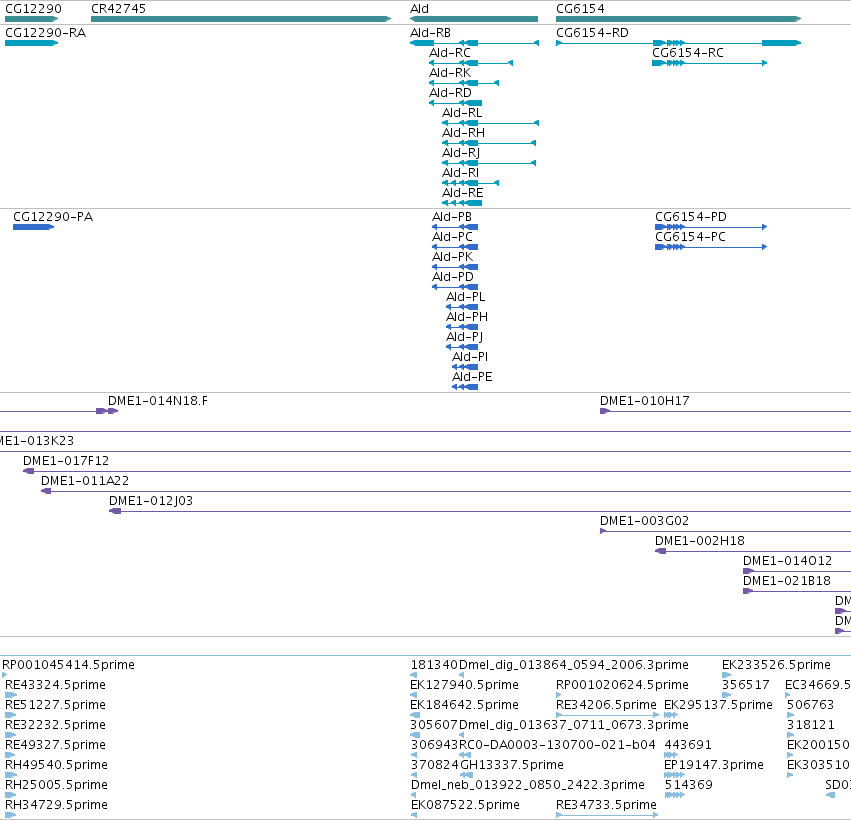Select the 506763 entry
Image resolution: width=851 pixels, height=820 pixels.
(810, 705)
